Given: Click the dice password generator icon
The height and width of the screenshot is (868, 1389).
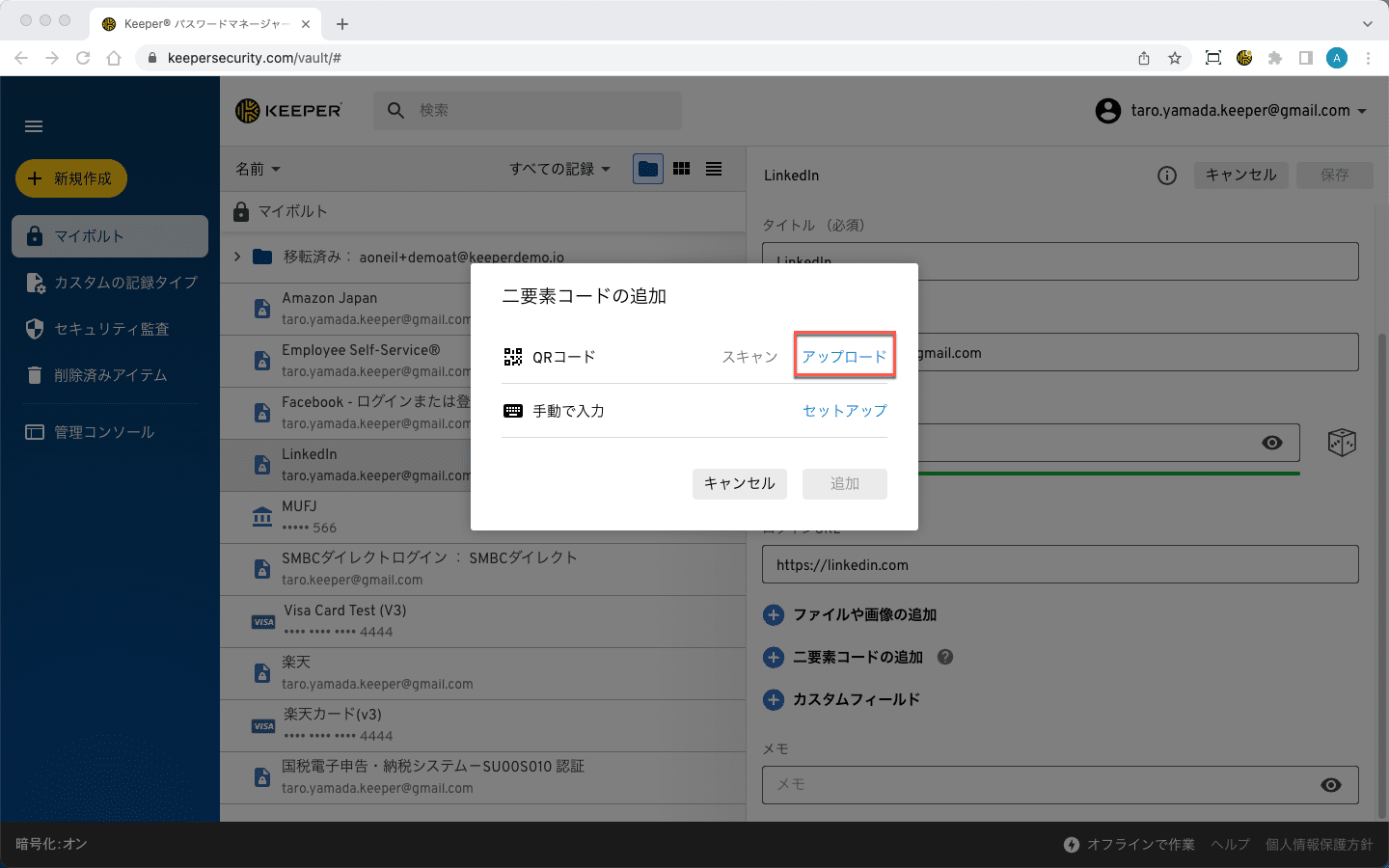Looking at the screenshot, I should (x=1342, y=443).
